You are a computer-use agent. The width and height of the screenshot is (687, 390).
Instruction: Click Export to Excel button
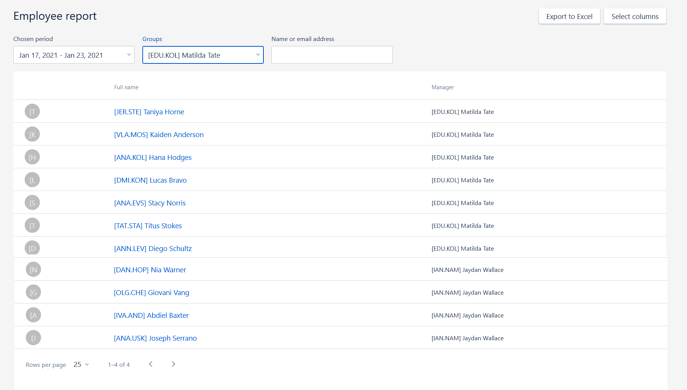(x=569, y=17)
